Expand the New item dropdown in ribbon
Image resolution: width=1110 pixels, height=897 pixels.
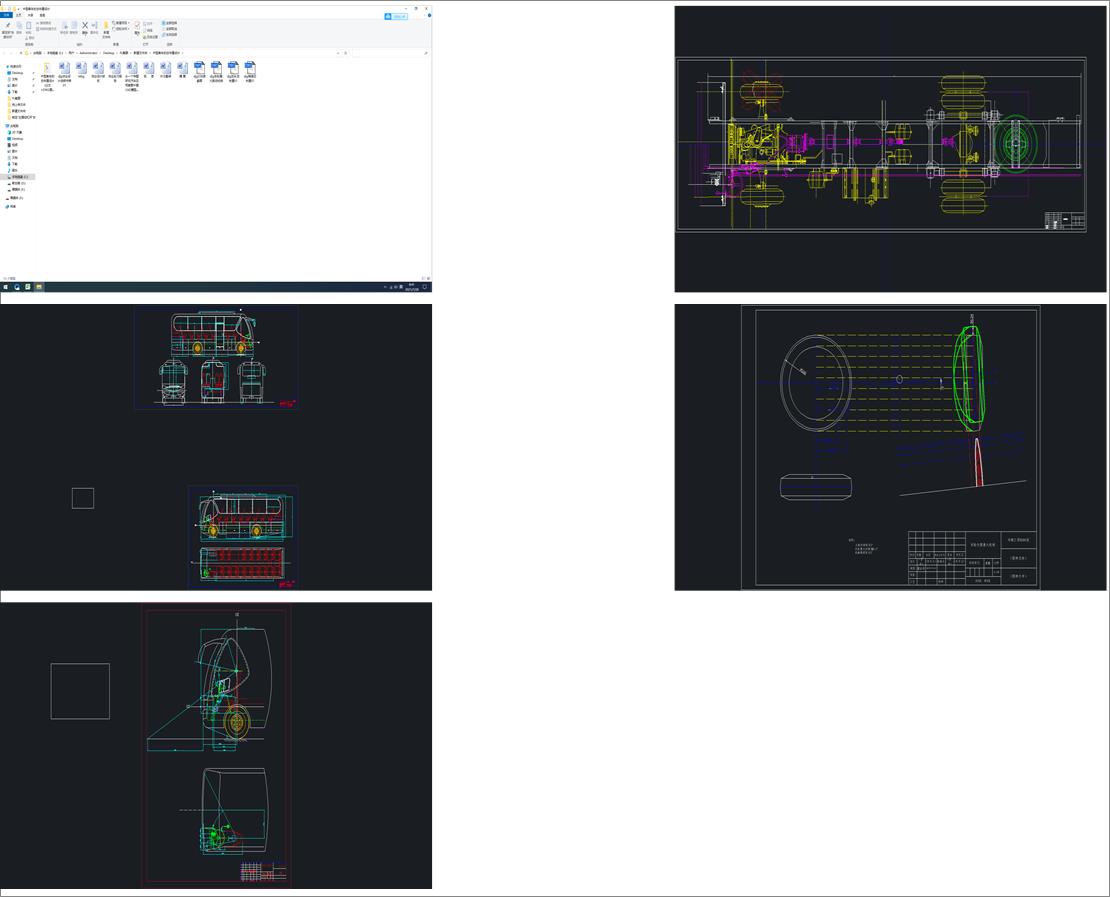coord(121,22)
